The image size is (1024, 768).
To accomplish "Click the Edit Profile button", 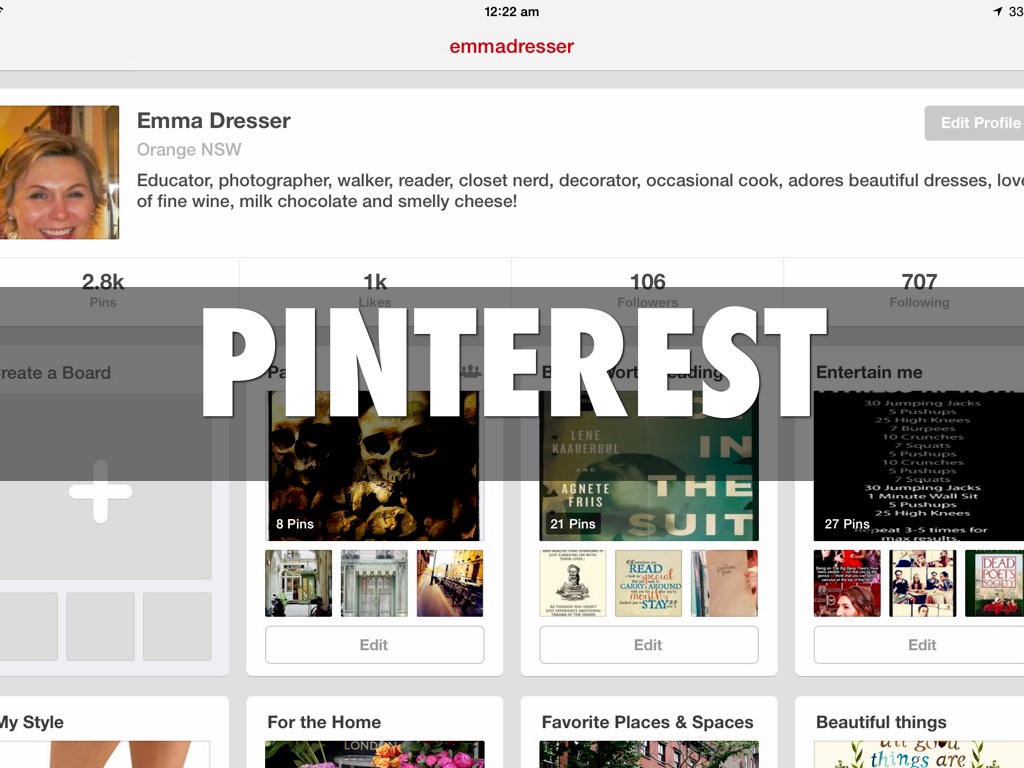I will tap(974, 123).
